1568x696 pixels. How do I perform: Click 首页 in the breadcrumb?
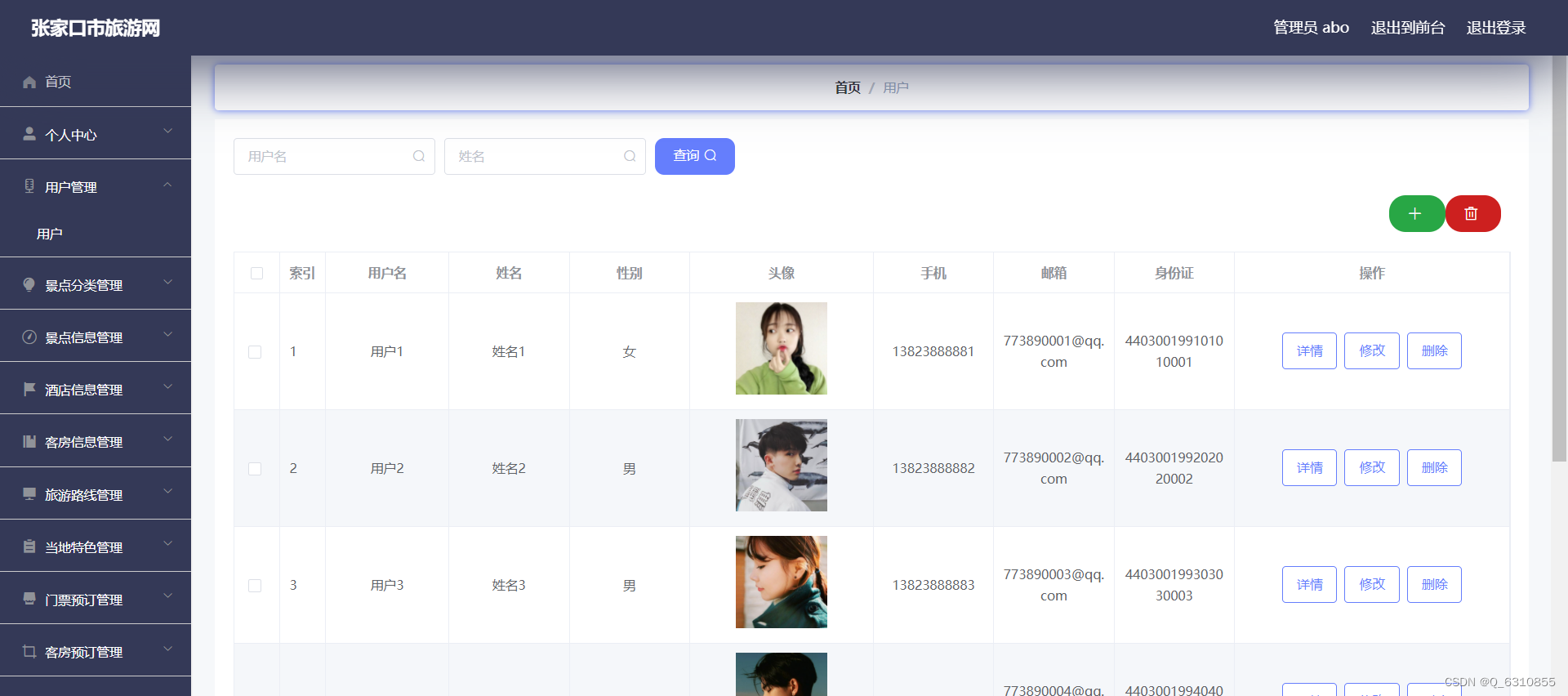tap(848, 87)
